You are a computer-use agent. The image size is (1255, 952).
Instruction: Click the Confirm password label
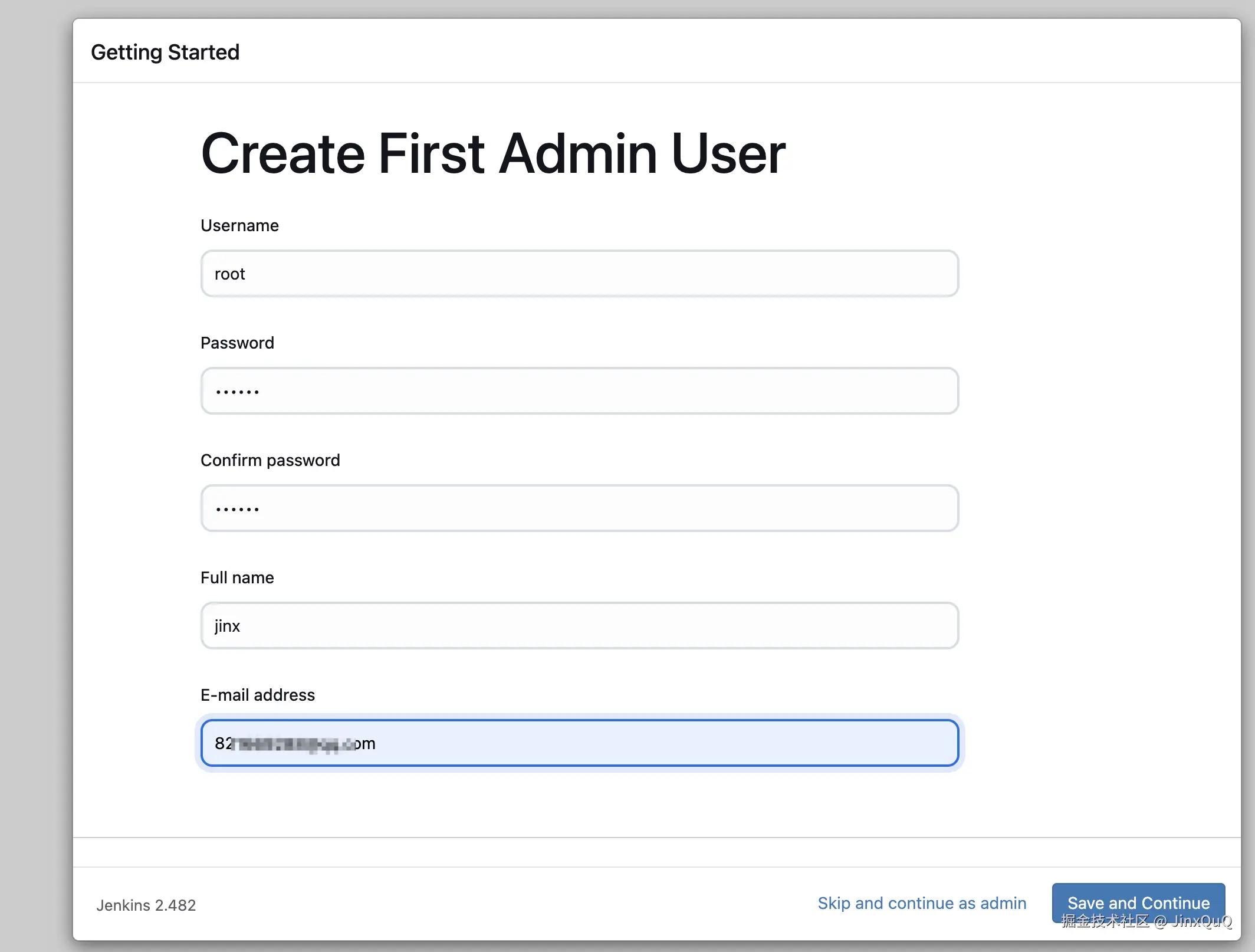tap(270, 460)
